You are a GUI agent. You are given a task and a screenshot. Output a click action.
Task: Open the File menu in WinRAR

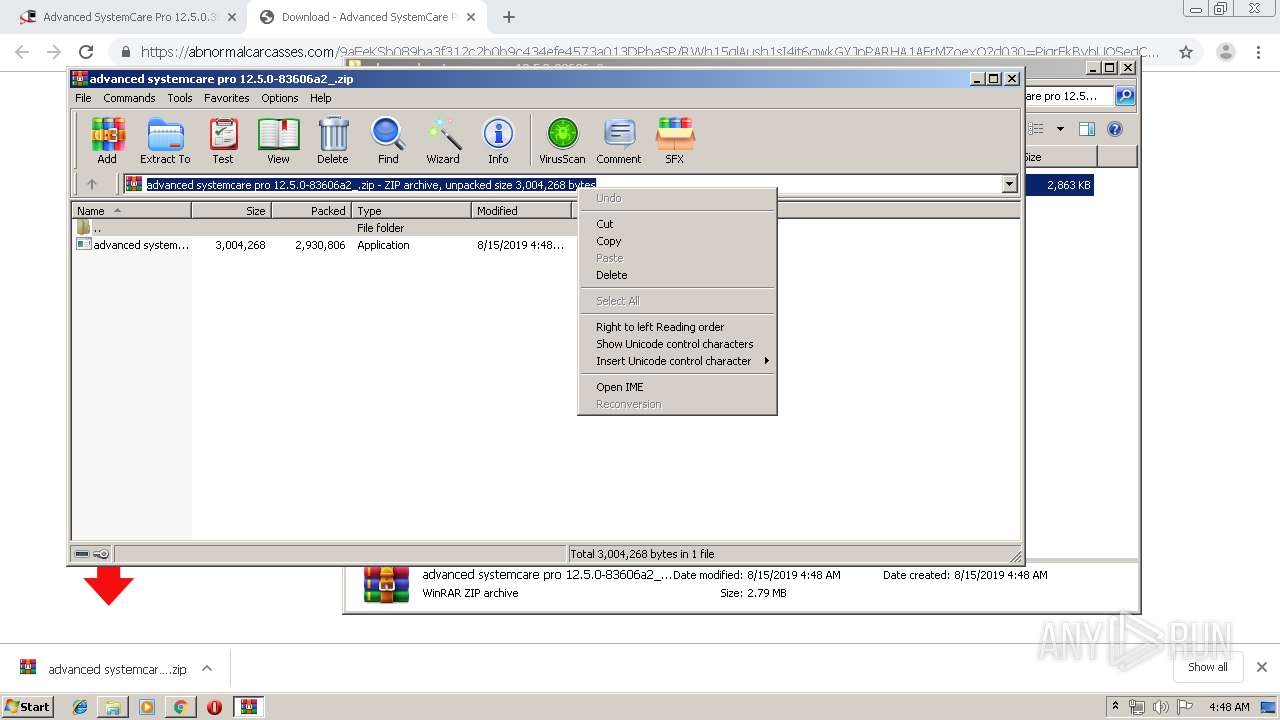(83, 98)
